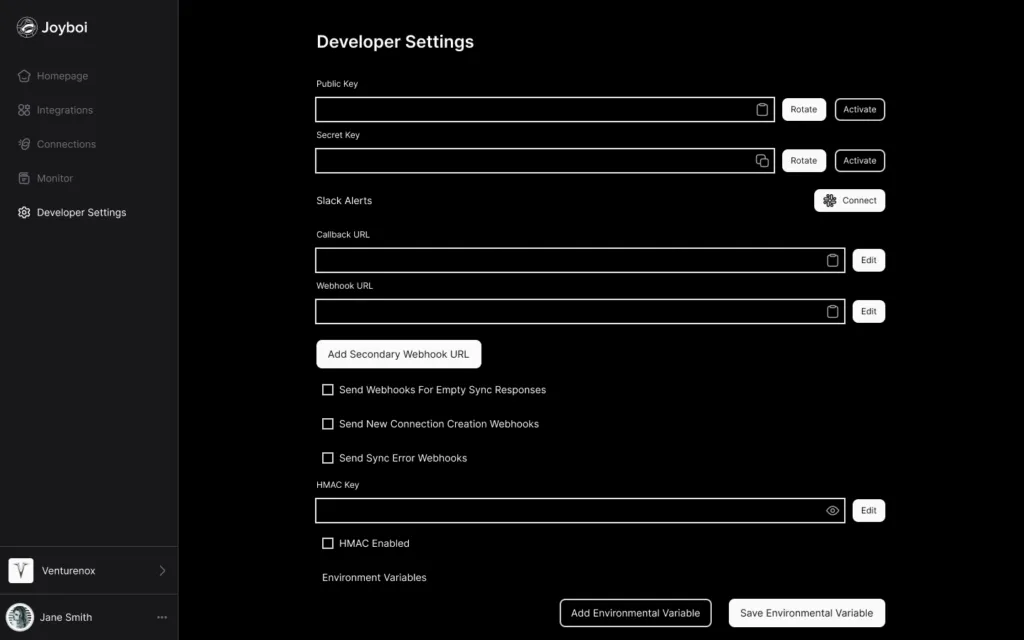This screenshot has height=640, width=1024.
Task: Activate the Secret Key
Action: tap(859, 161)
